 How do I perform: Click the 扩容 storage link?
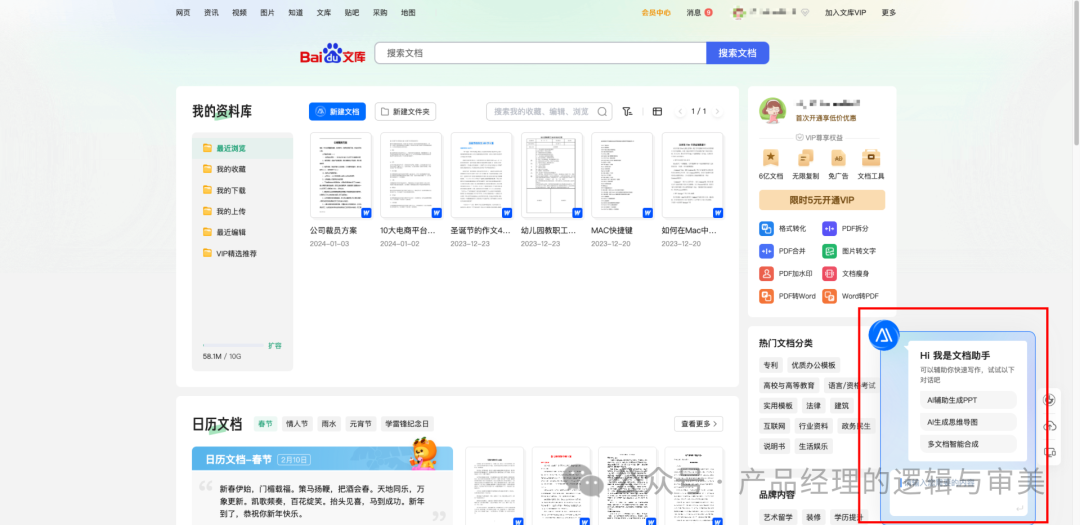pyautogui.click(x=274, y=345)
